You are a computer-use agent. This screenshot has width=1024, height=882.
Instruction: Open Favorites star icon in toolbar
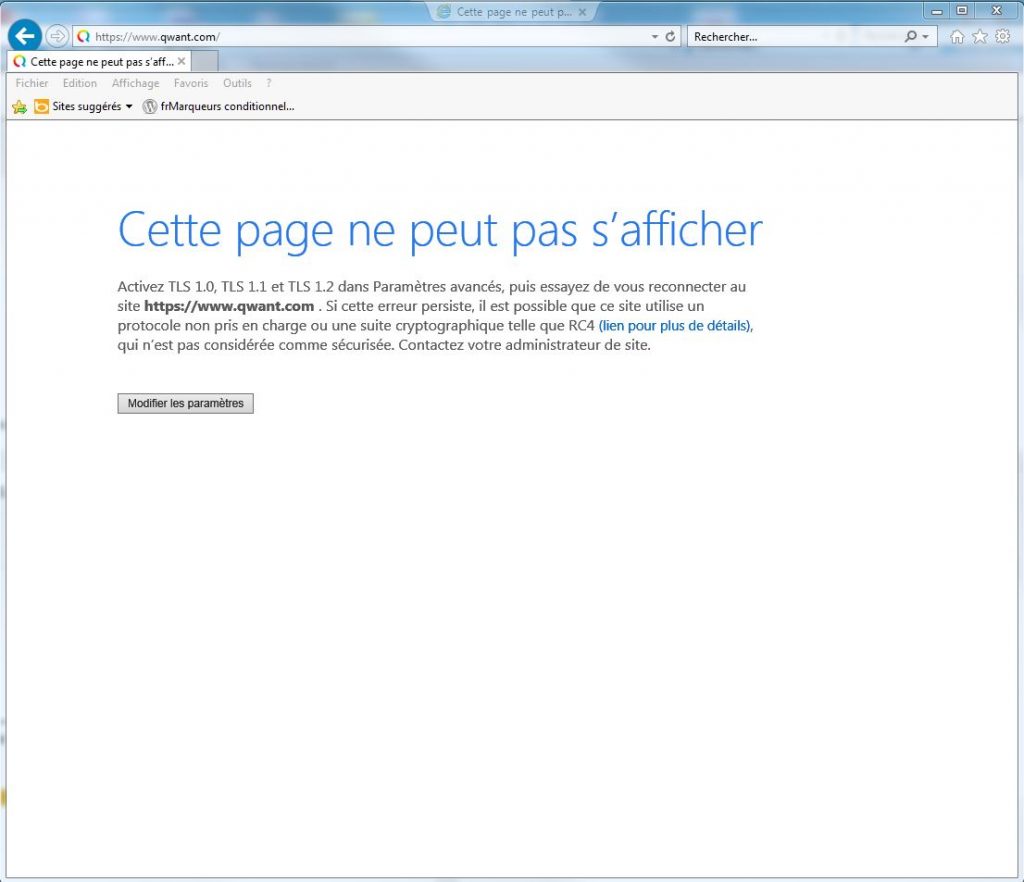(x=980, y=36)
